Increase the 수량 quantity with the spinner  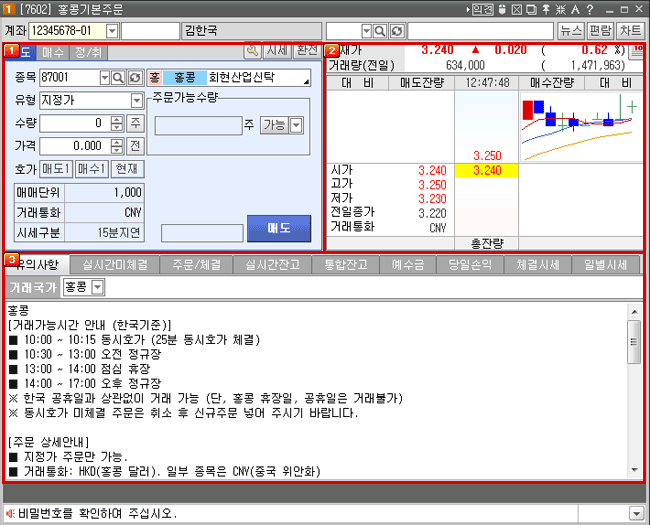[x=117, y=119]
